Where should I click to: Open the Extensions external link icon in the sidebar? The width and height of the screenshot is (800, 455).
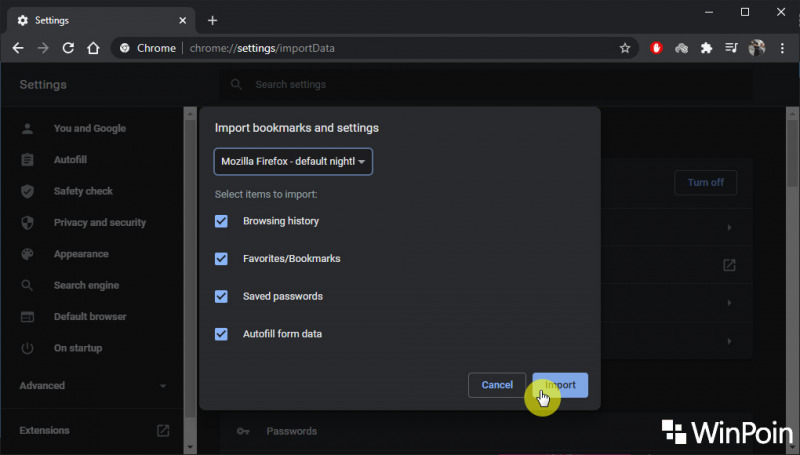163,431
